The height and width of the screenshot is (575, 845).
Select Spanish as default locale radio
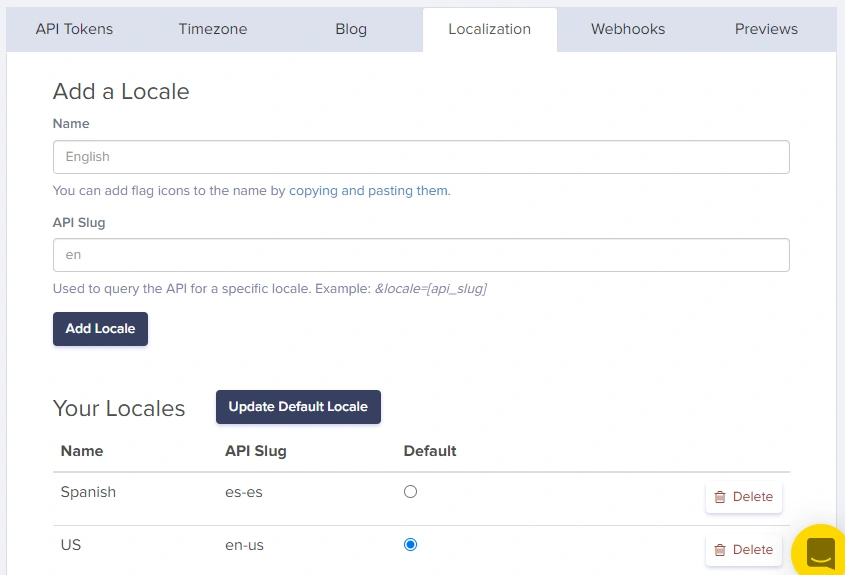click(410, 491)
